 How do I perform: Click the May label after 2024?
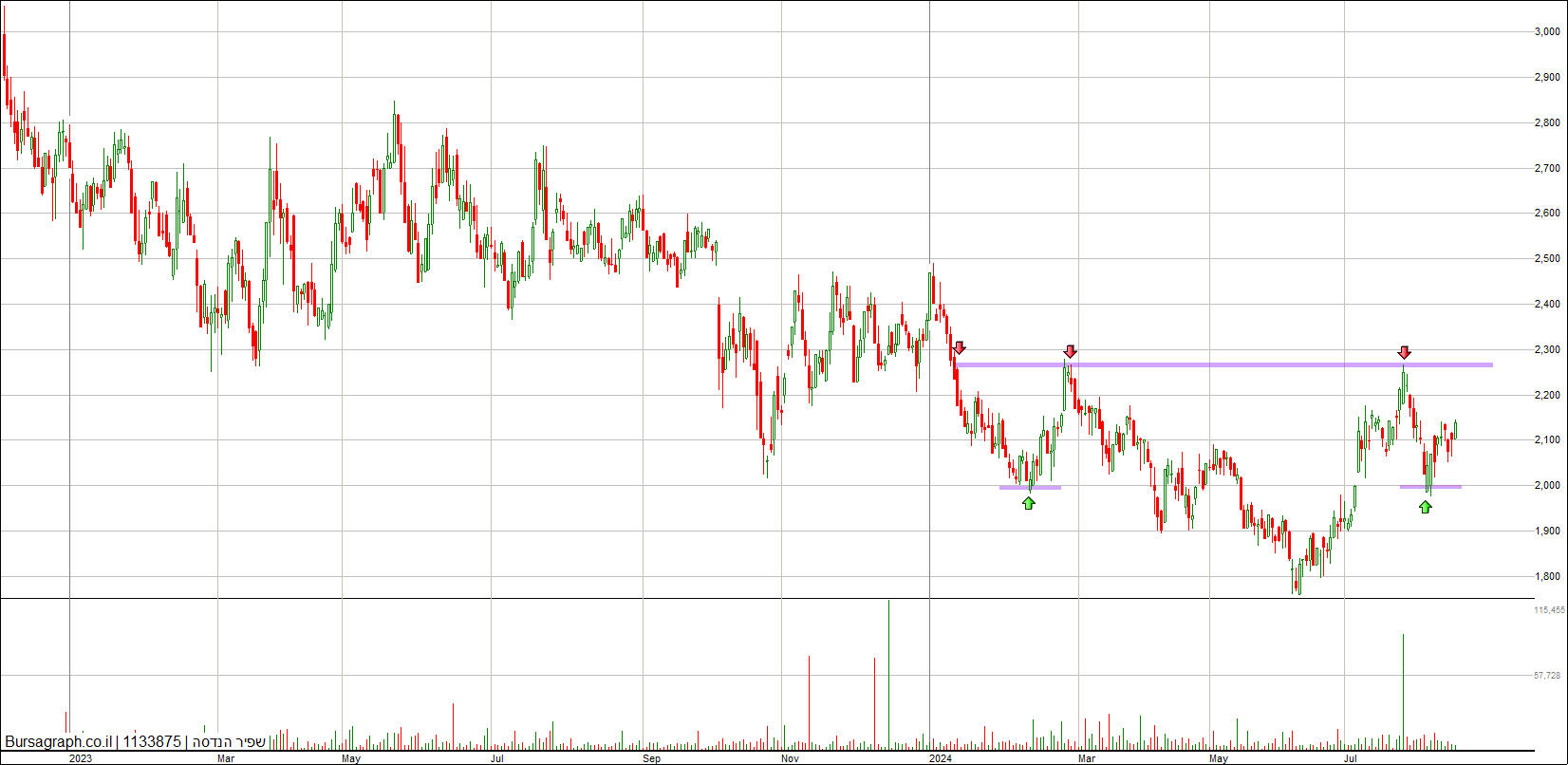click(1219, 758)
